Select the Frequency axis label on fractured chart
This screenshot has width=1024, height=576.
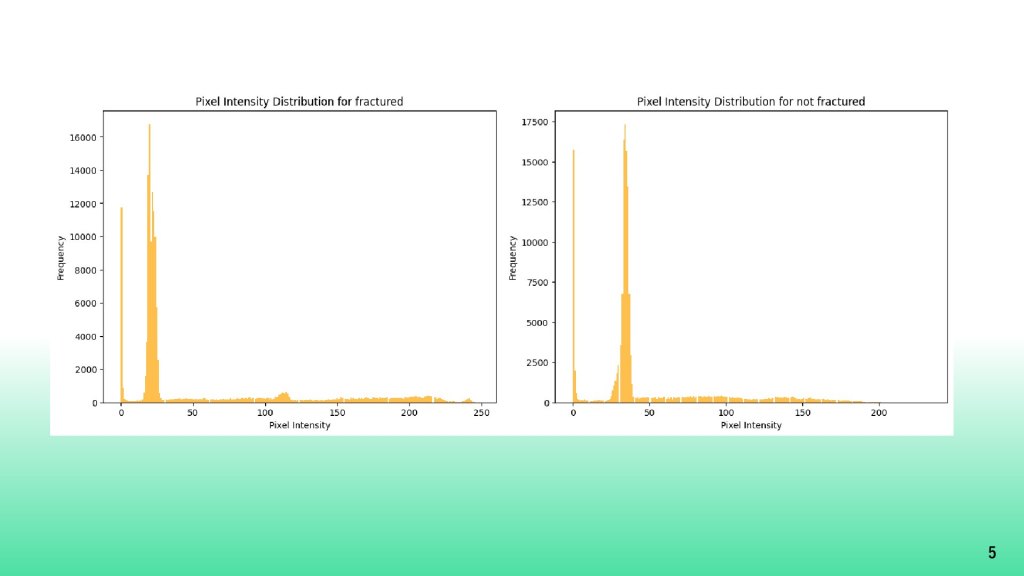(x=60, y=257)
